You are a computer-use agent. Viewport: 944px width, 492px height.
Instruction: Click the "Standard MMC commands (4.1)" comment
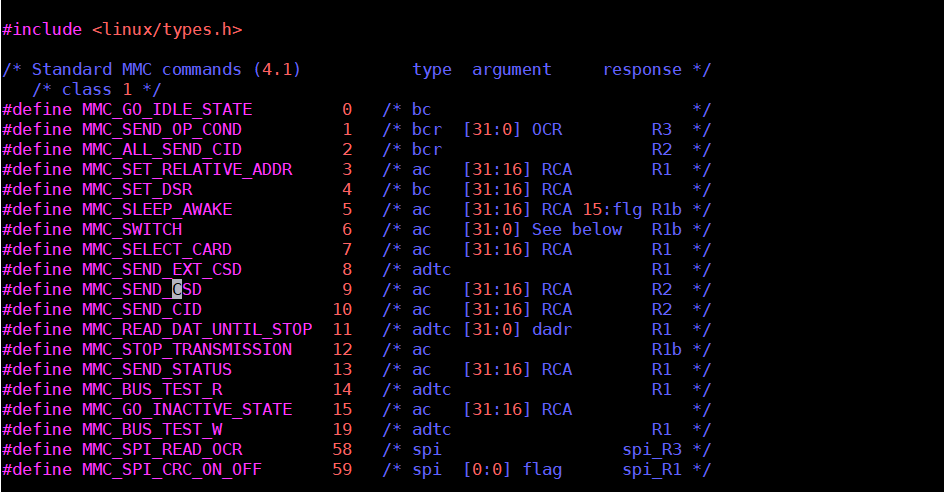point(166,69)
